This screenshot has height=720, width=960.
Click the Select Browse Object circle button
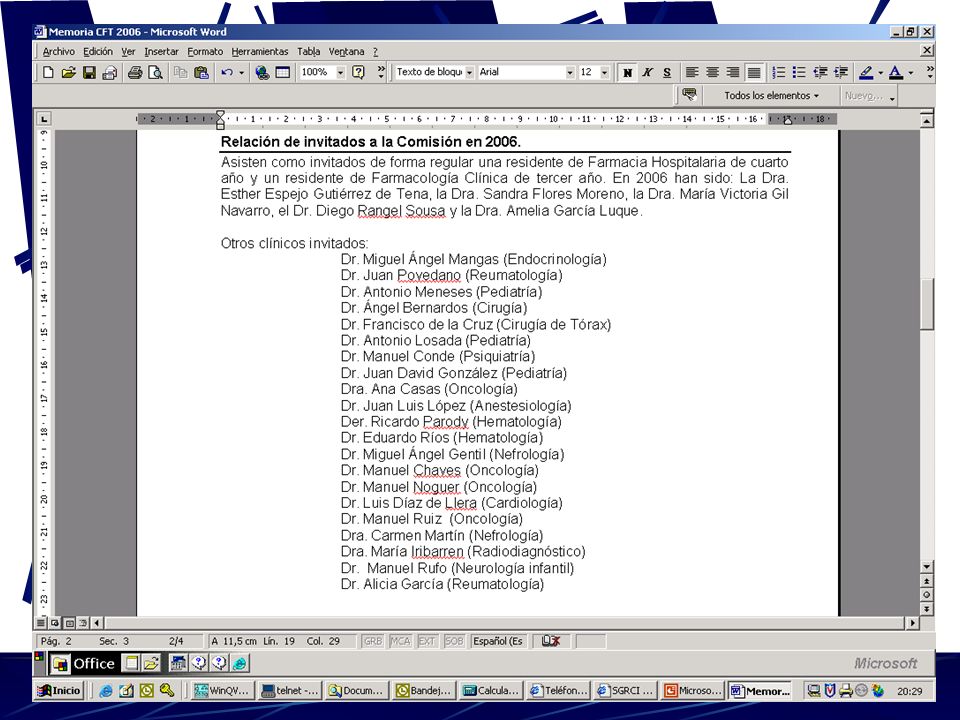coord(927,594)
